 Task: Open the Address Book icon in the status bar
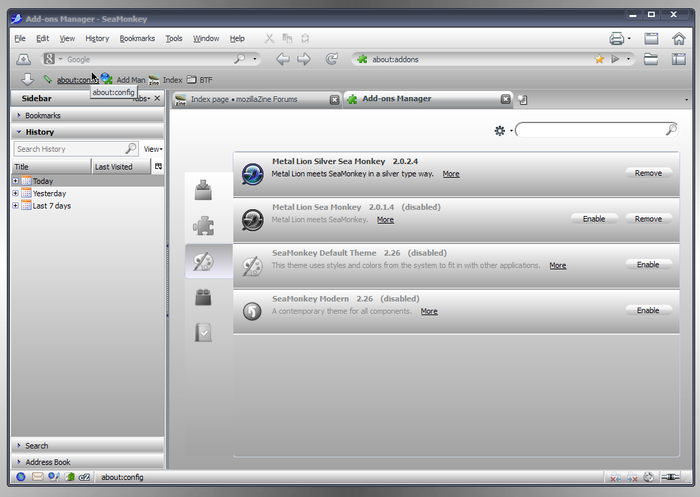(x=70, y=477)
